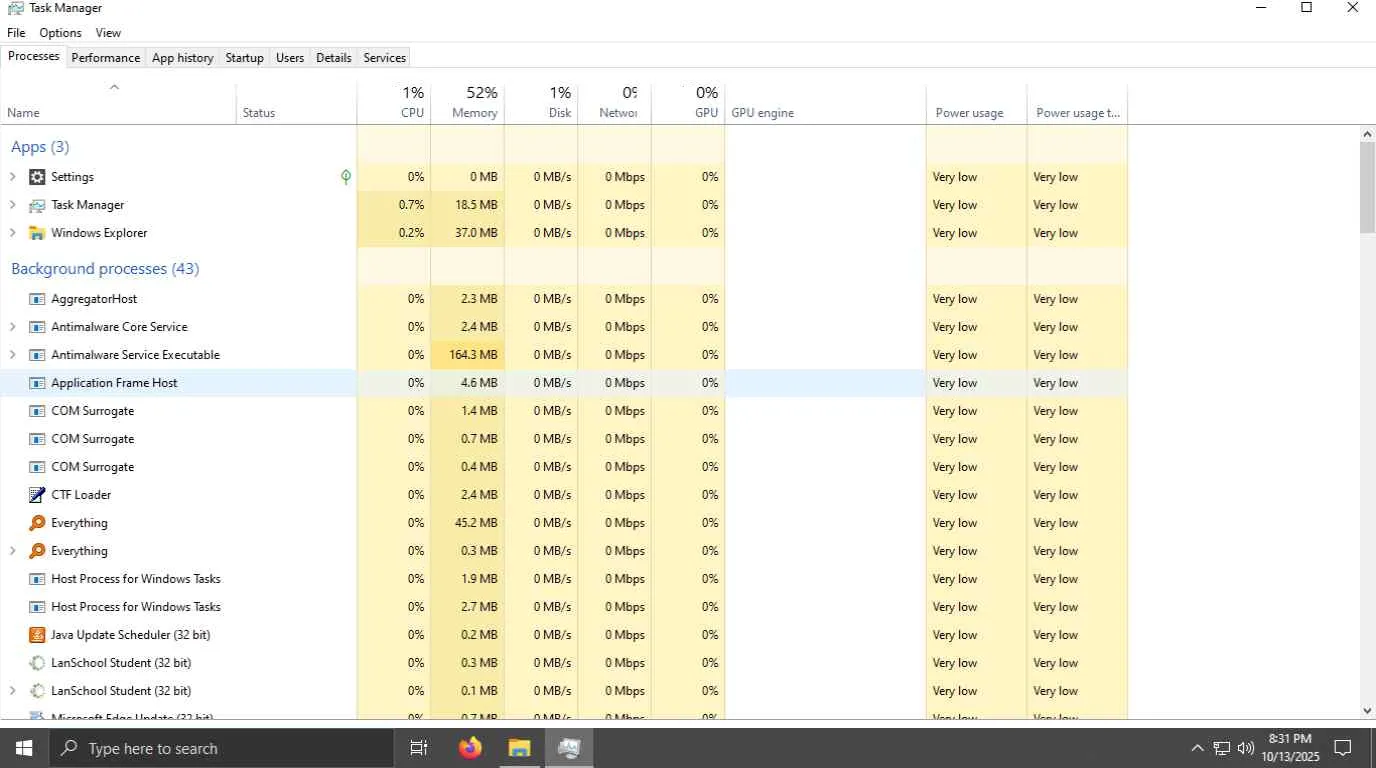
Task: Expand the LanSchool Student 0.1 MB row
Action: pyautogui.click(x=13, y=691)
